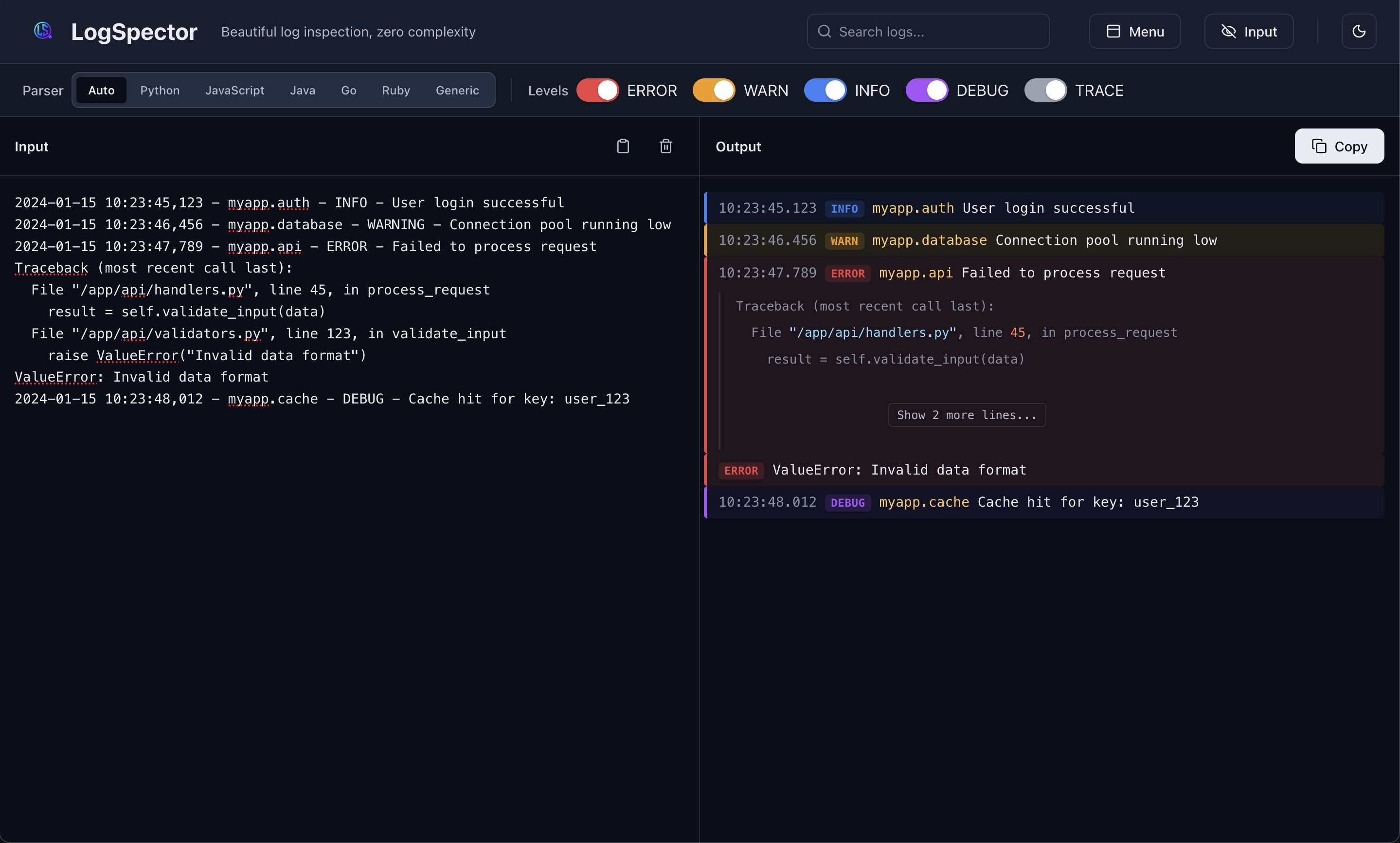
Task: Hide the Input panel with the eye-slash button
Action: click(1248, 31)
